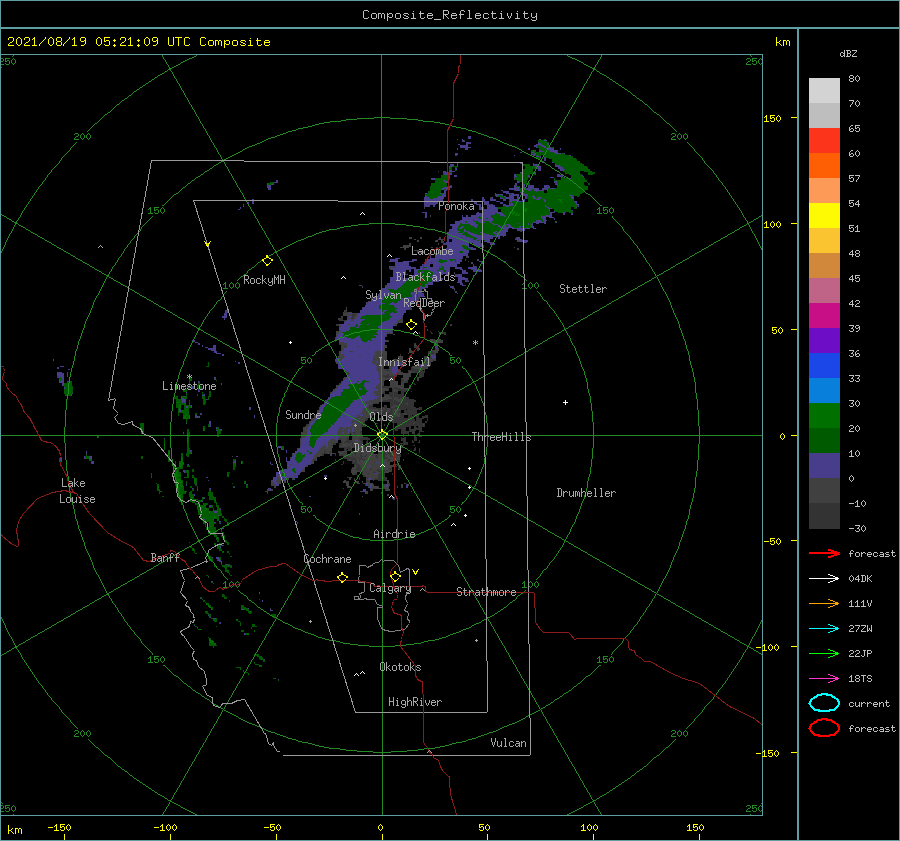
Task: Click the Lake Louise label
Action: click(x=77, y=491)
